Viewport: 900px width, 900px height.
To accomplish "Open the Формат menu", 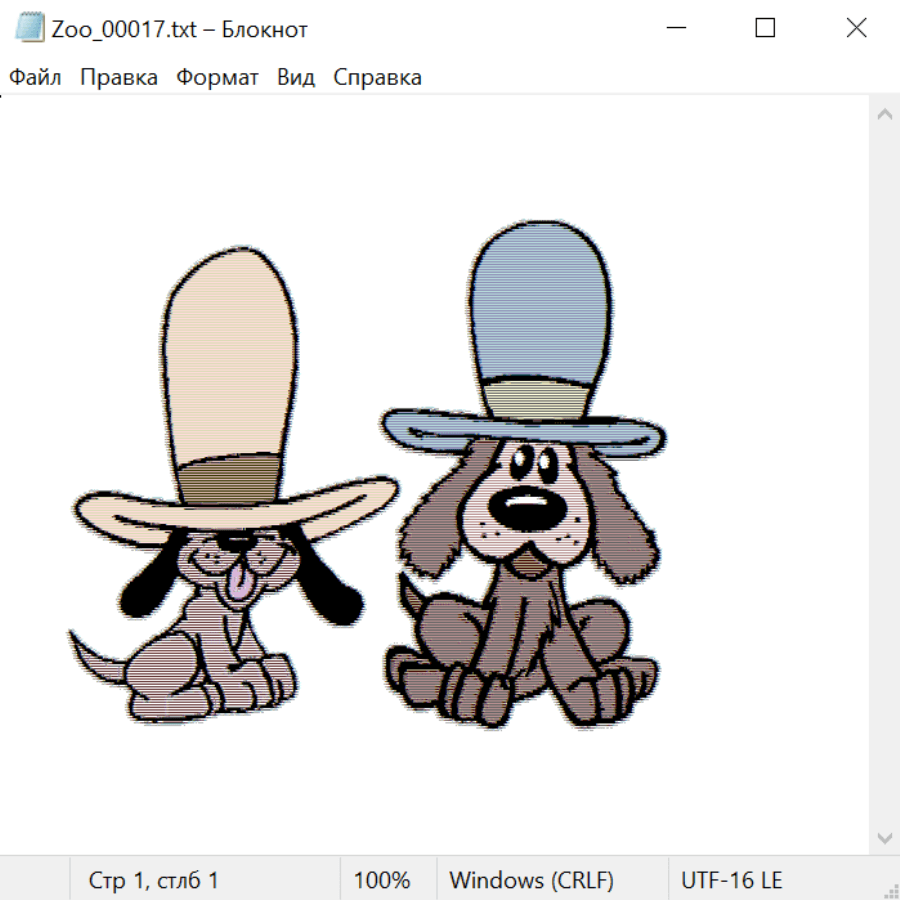I will tap(217, 78).
